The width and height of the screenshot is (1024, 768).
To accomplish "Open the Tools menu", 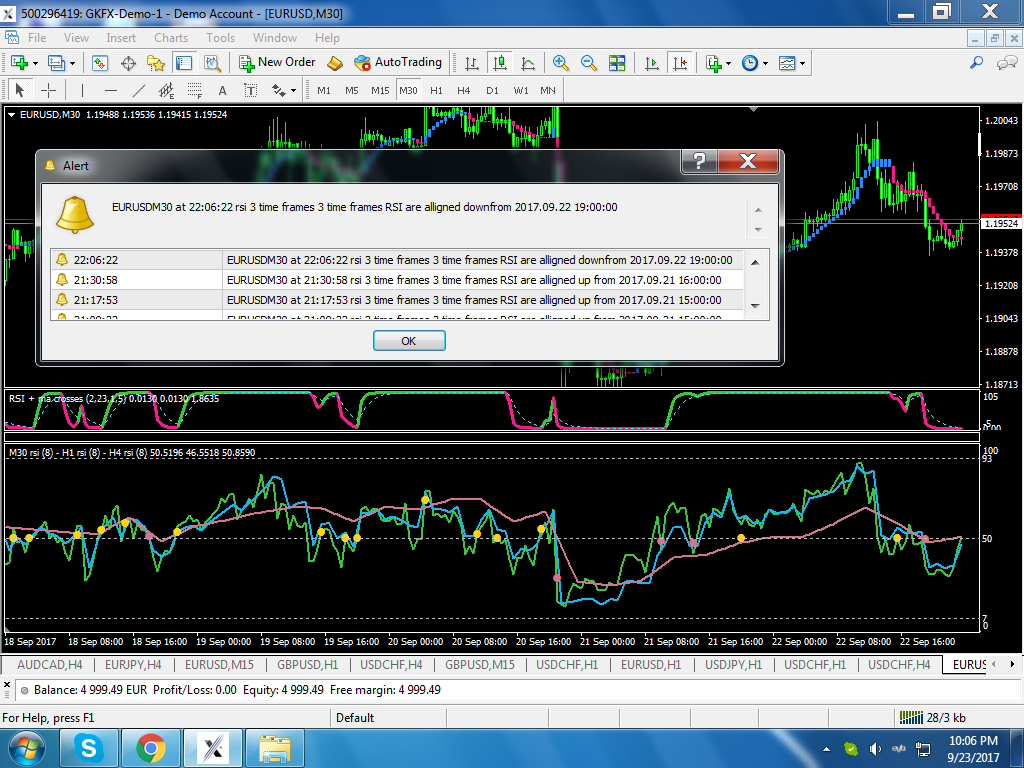I will pos(221,38).
